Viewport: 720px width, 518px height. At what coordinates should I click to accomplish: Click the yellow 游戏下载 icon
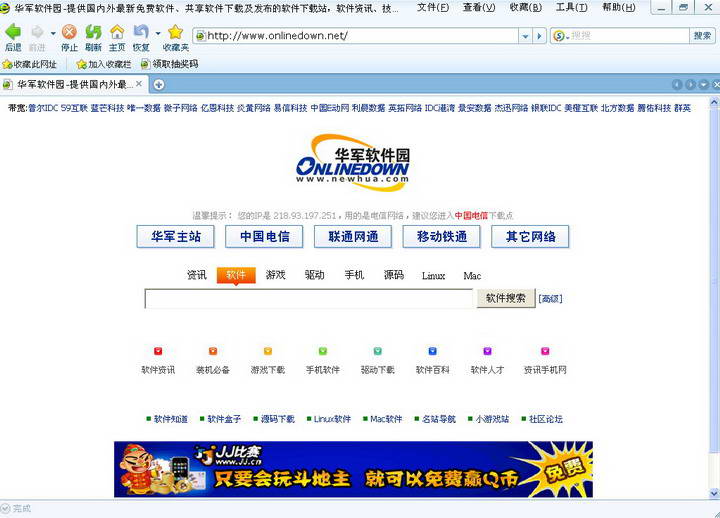[268, 351]
